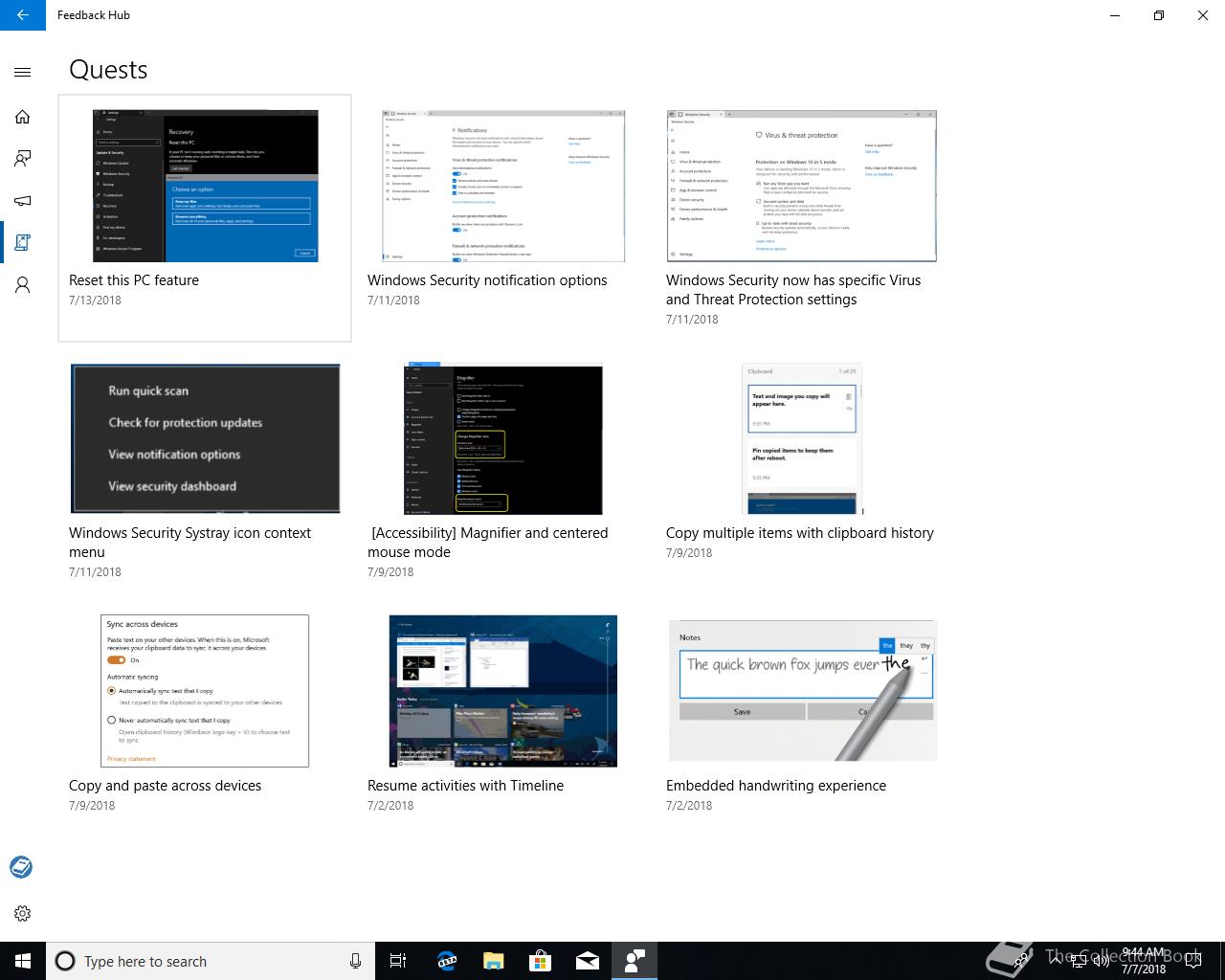
Task: Open the hamburger navigation menu
Action: (23, 72)
